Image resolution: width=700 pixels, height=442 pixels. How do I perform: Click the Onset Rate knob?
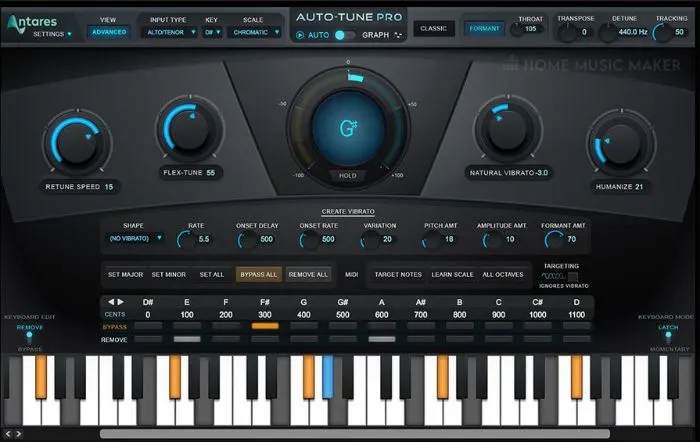308,240
